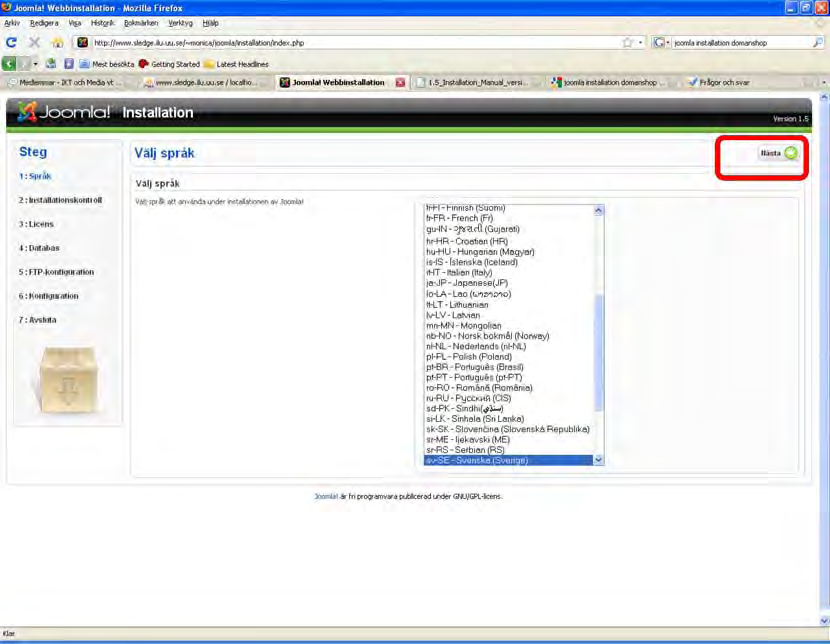Select it-IT - Italian (Italy) language

[x=508, y=273]
